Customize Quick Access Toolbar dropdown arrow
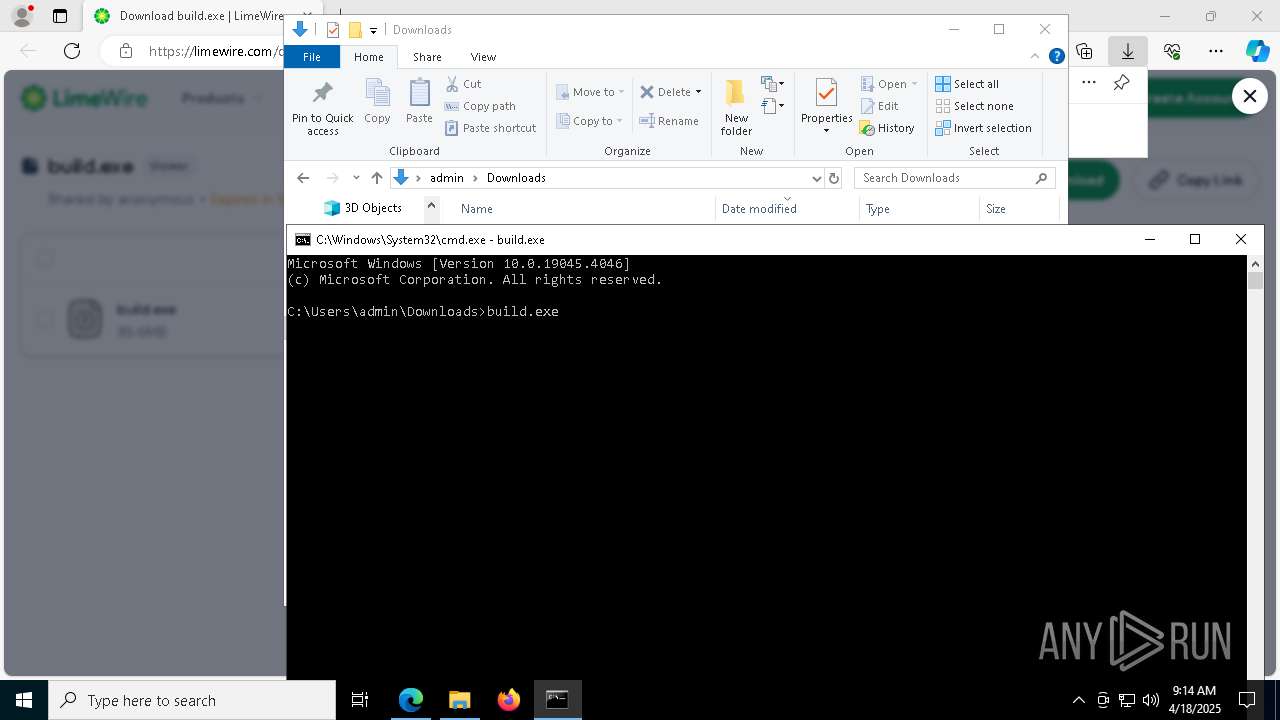 tap(373, 30)
